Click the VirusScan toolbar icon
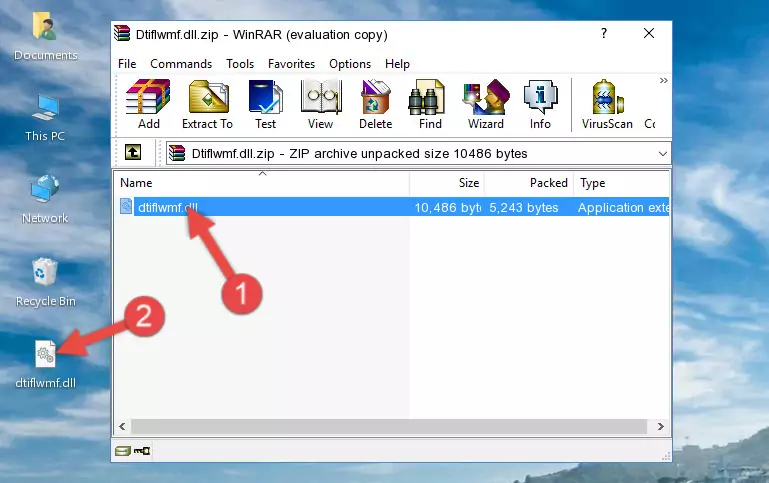769x483 pixels. (x=607, y=104)
